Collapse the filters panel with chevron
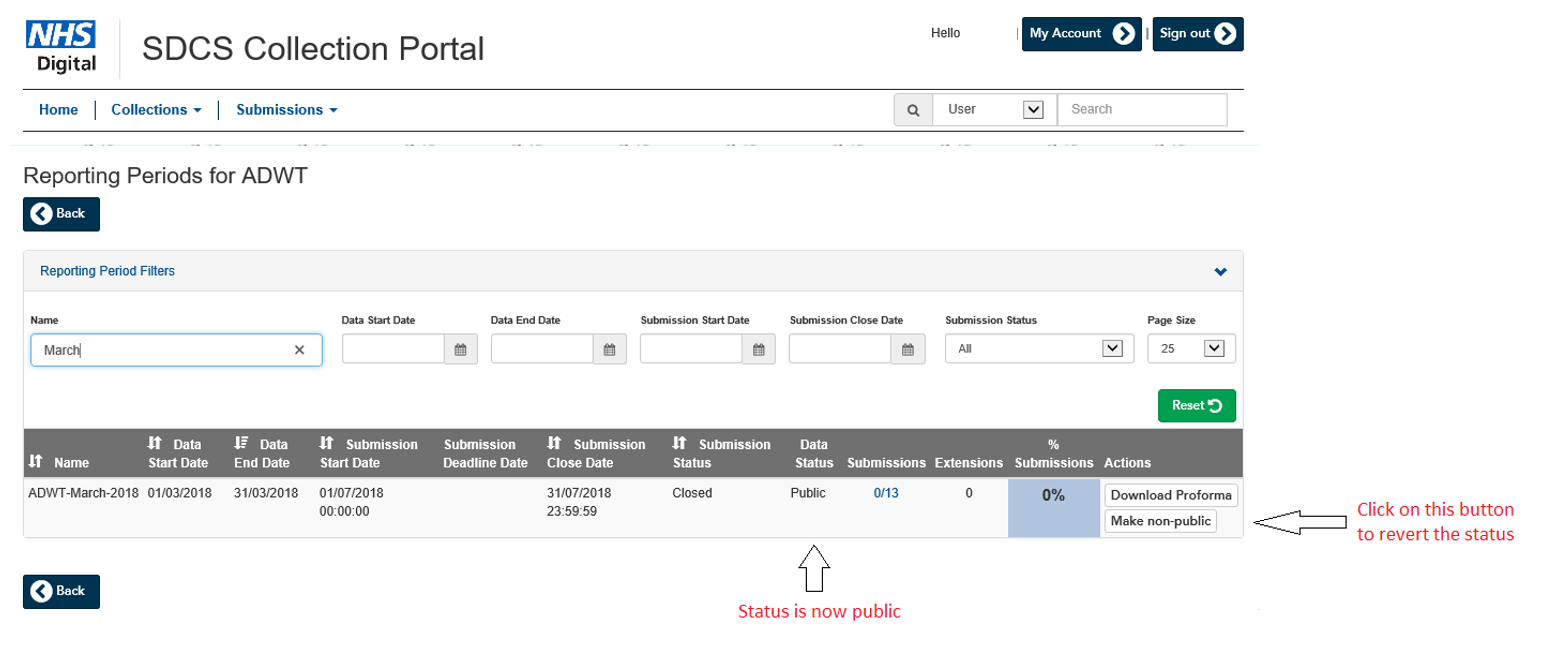 (1220, 272)
